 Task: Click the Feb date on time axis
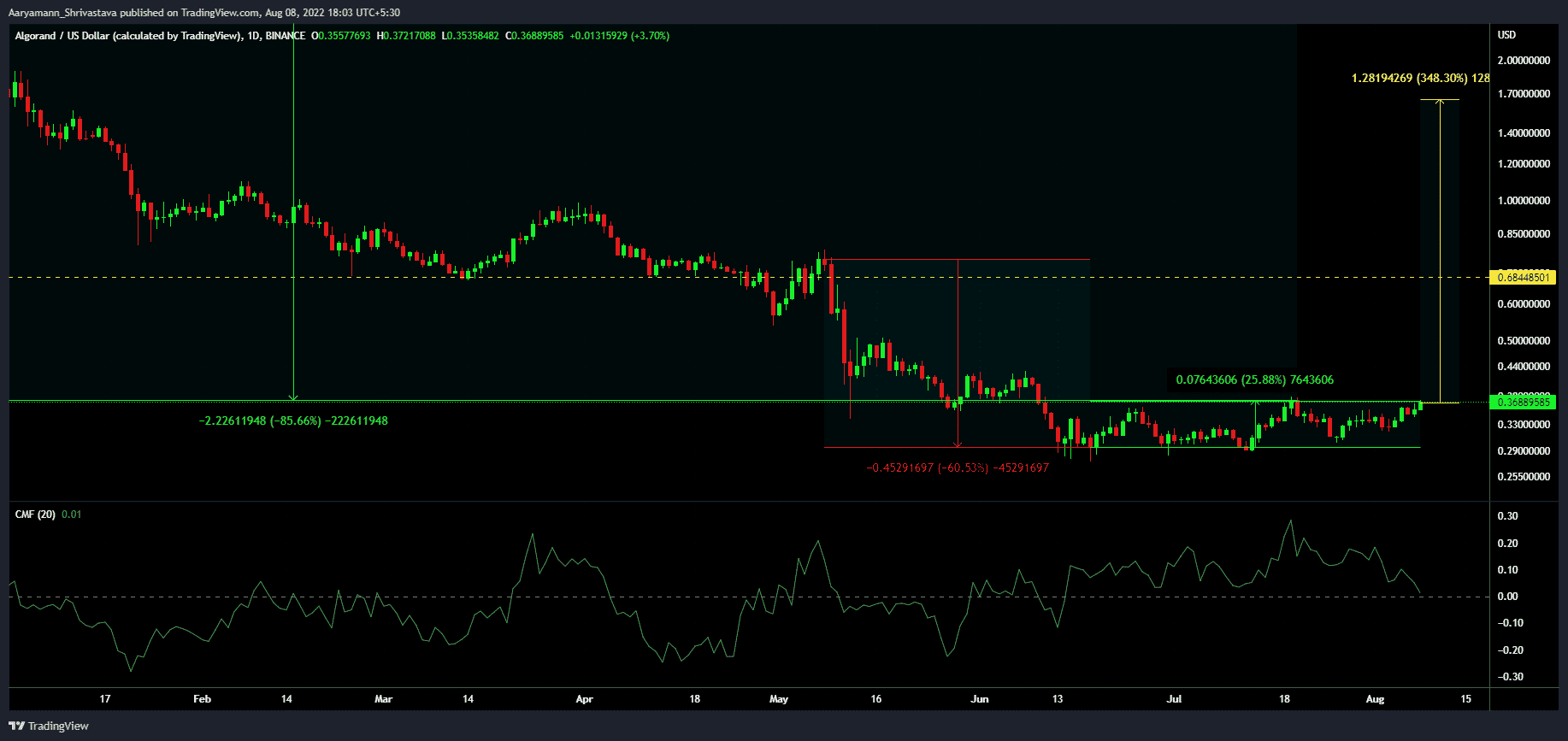pos(202,699)
